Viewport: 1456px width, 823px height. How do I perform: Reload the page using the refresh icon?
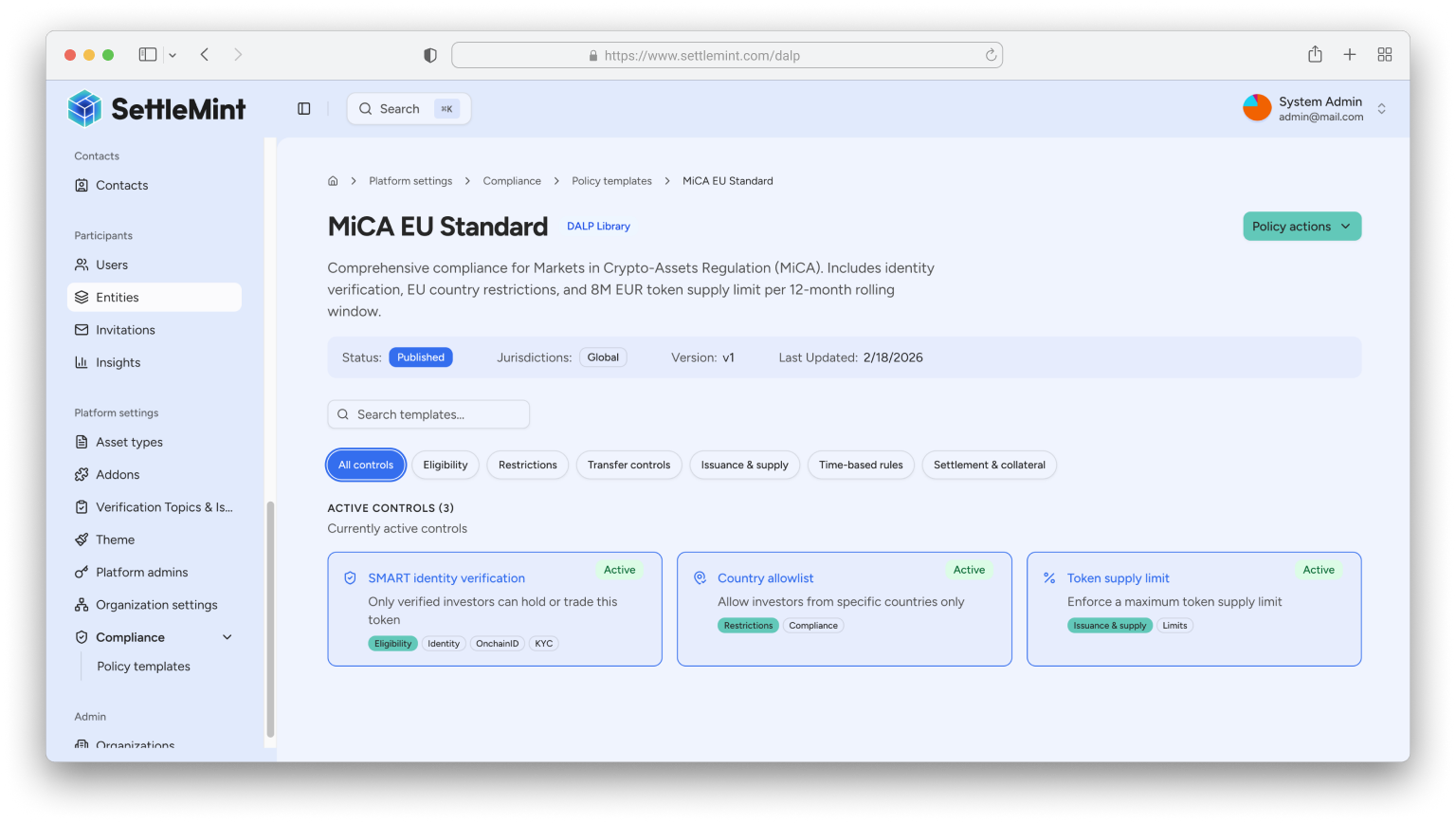(x=991, y=55)
